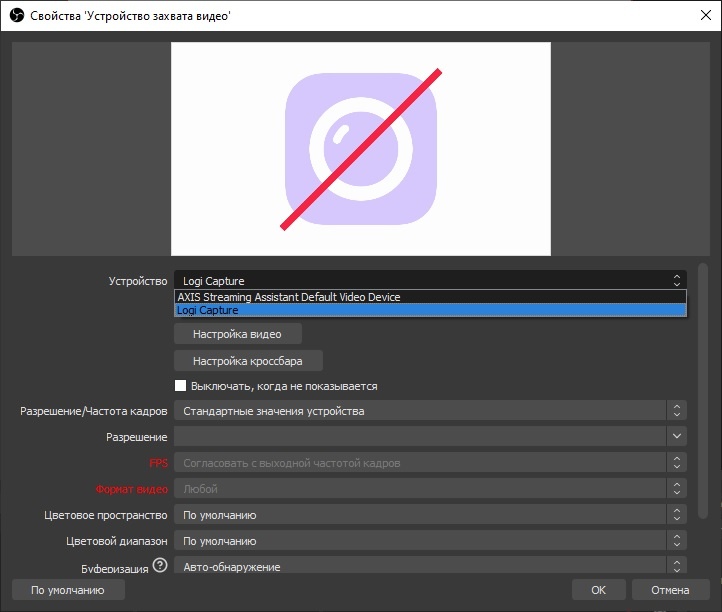Click the properties panel vertical scrollbar
The height and width of the screenshot is (612, 722).
pyautogui.click(x=702, y=391)
